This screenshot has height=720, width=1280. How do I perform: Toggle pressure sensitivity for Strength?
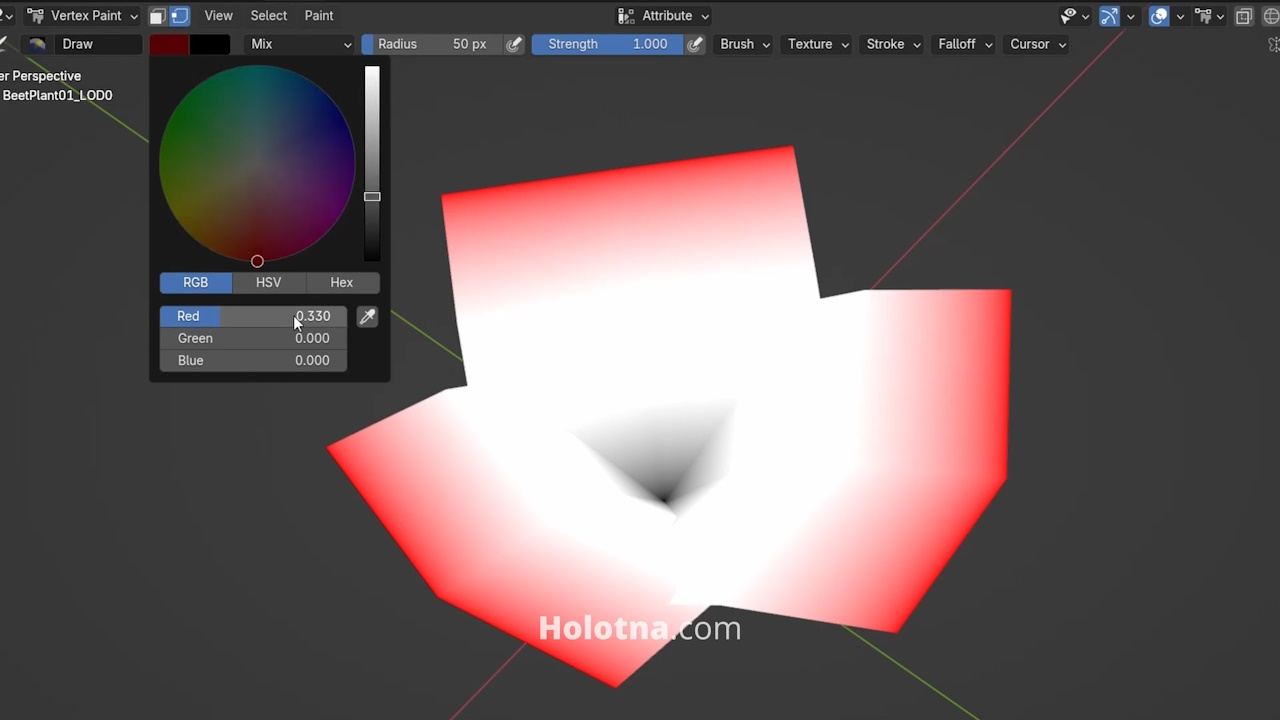click(x=695, y=44)
